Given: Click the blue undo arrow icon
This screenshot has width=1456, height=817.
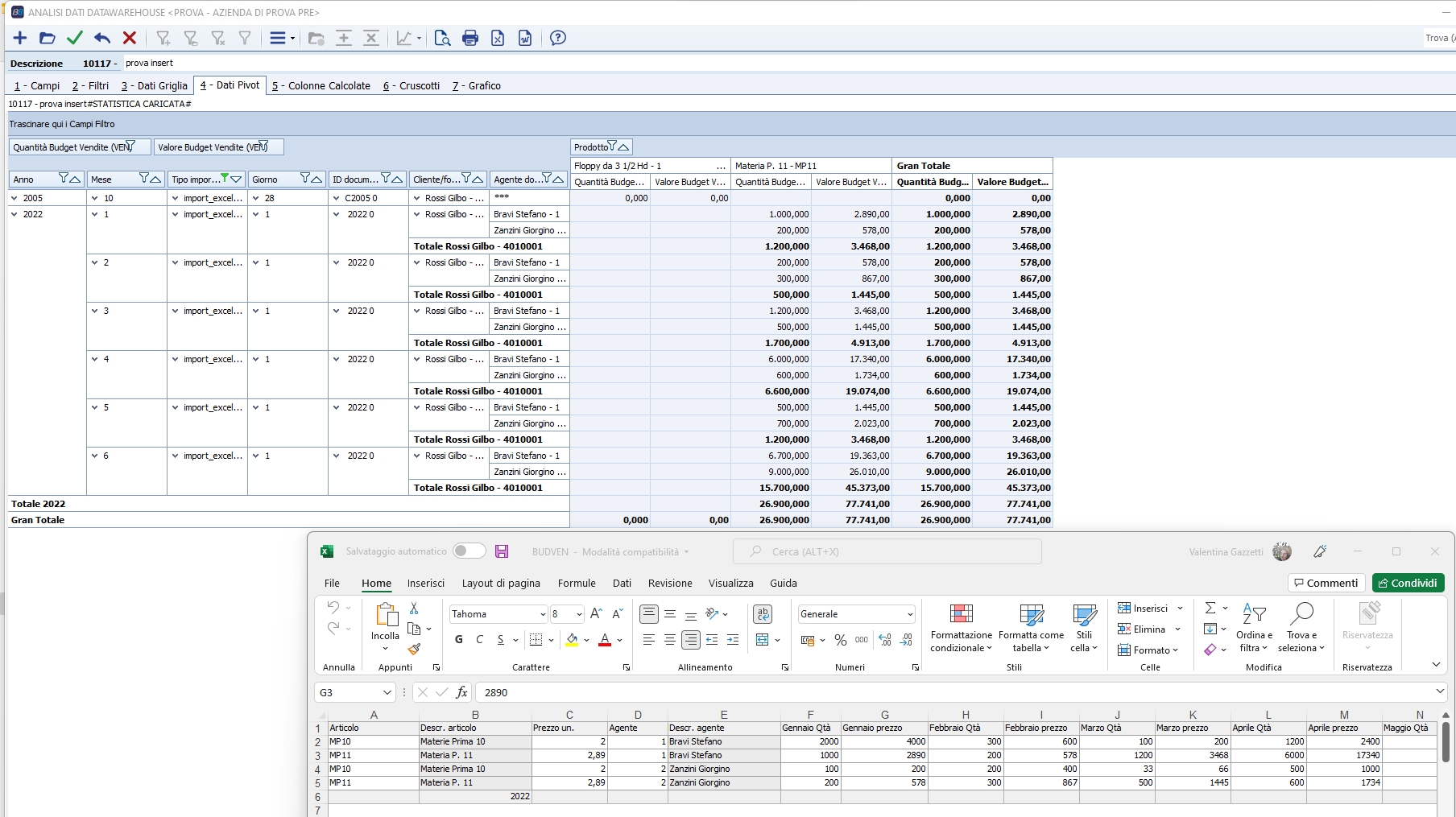Looking at the screenshot, I should coord(102,38).
